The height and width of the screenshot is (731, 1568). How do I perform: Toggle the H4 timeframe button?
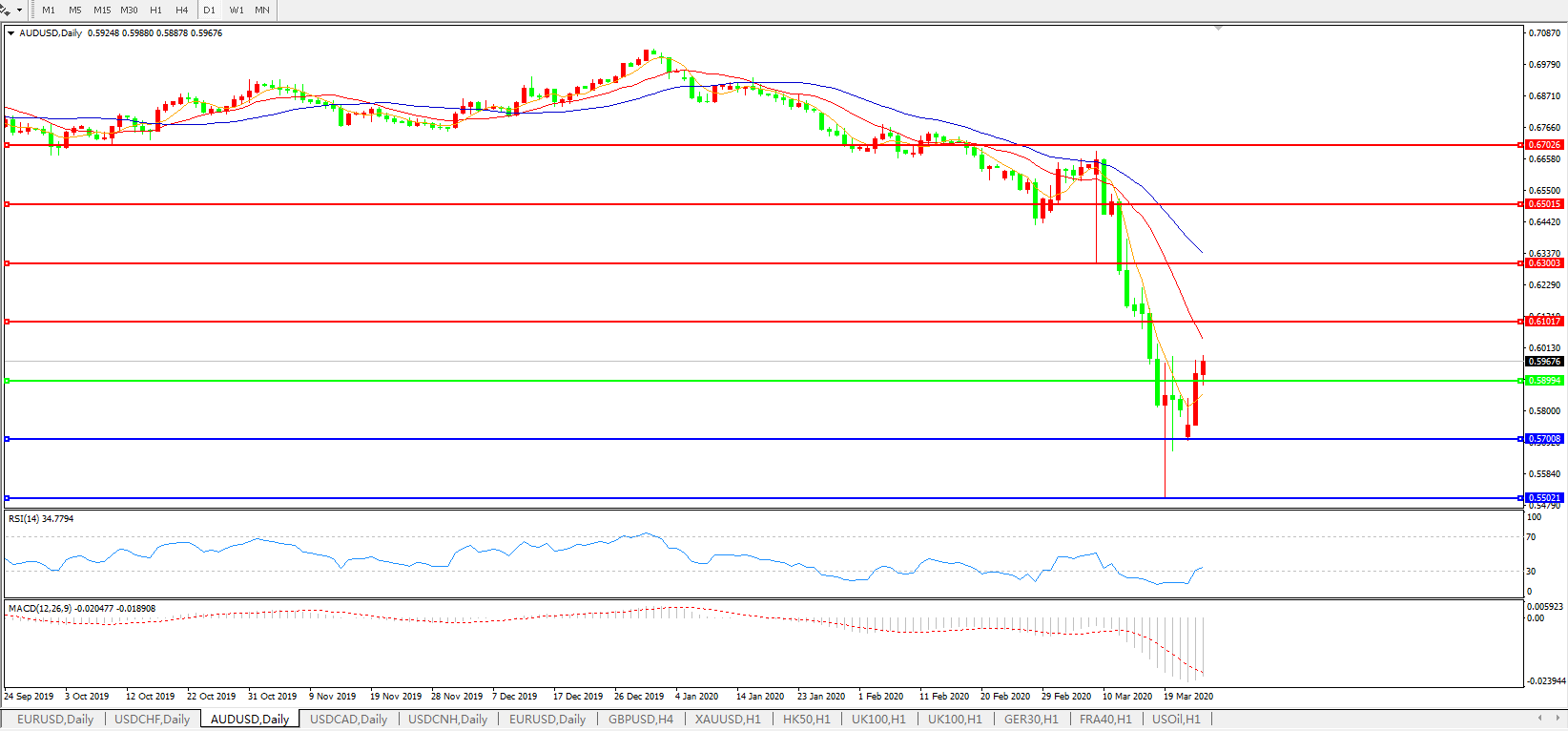(x=181, y=10)
